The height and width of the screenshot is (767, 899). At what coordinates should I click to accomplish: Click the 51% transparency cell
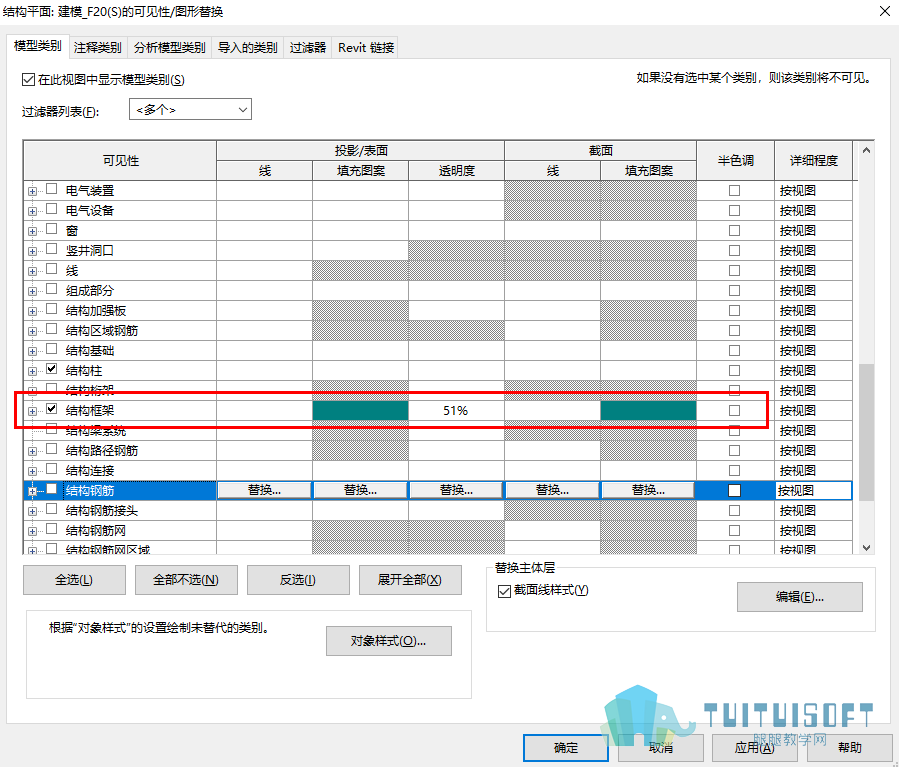[x=456, y=410]
